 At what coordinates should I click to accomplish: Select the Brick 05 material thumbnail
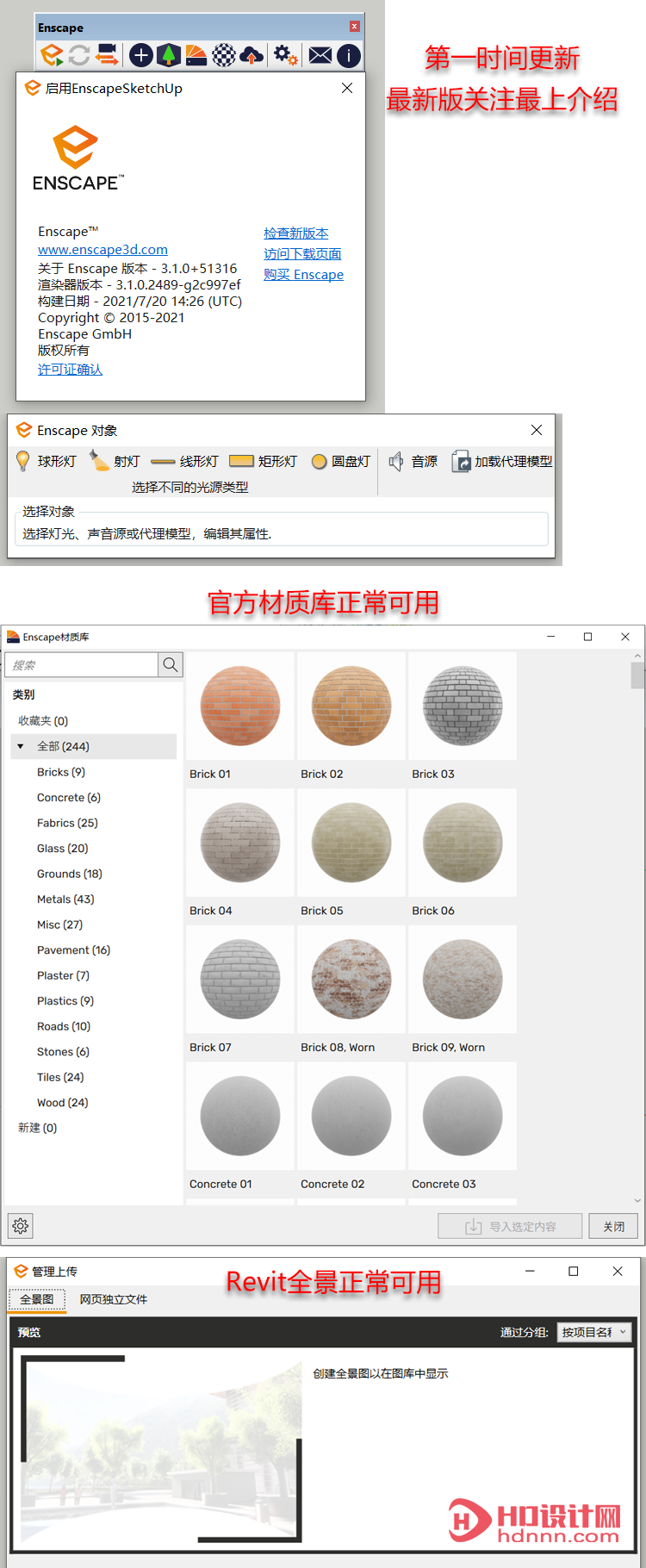pyautogui.click(x=351, y=843)
